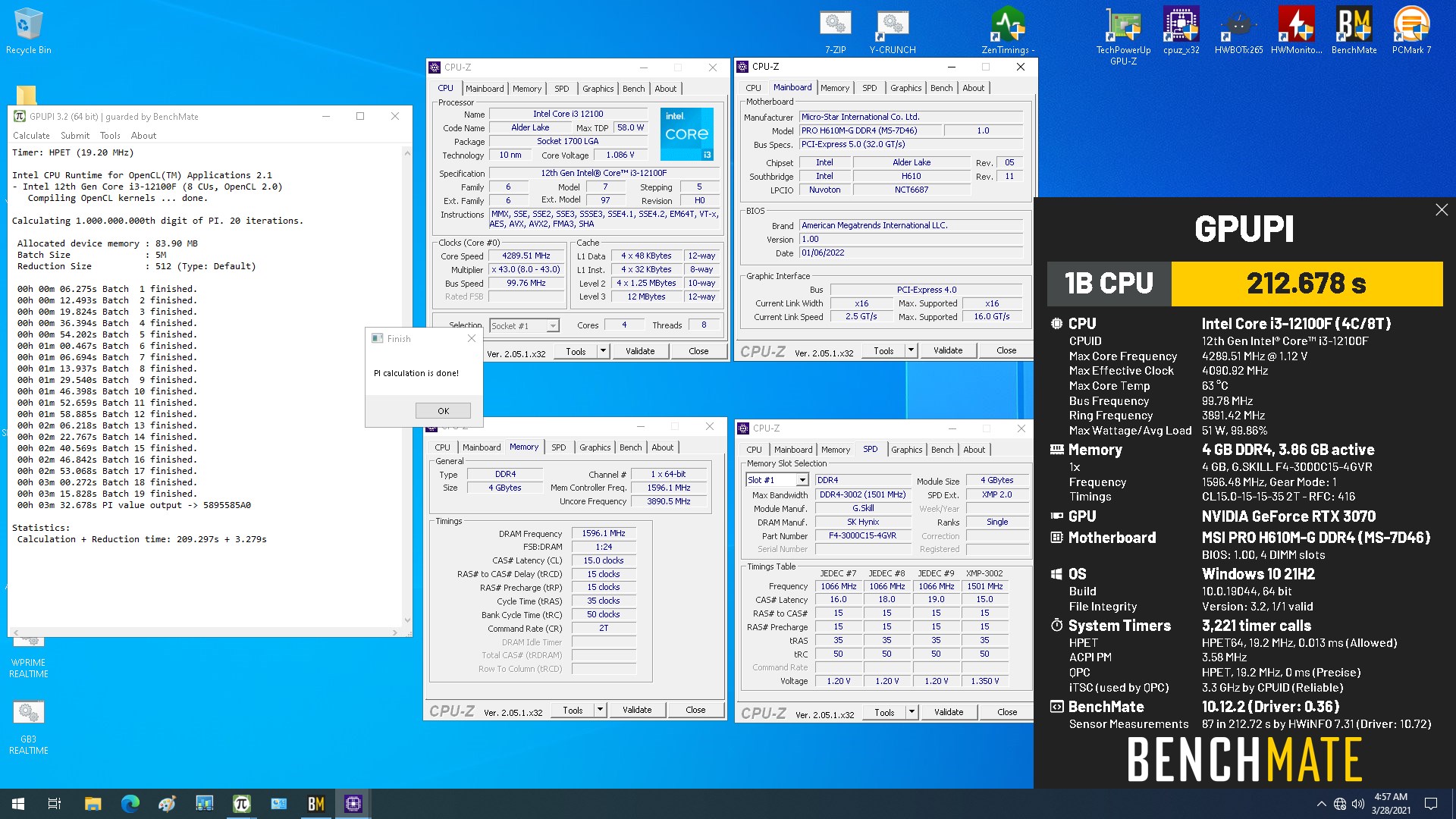
Task: Open Y-CRUNCHER desktop shortcut
Action: 893,30
